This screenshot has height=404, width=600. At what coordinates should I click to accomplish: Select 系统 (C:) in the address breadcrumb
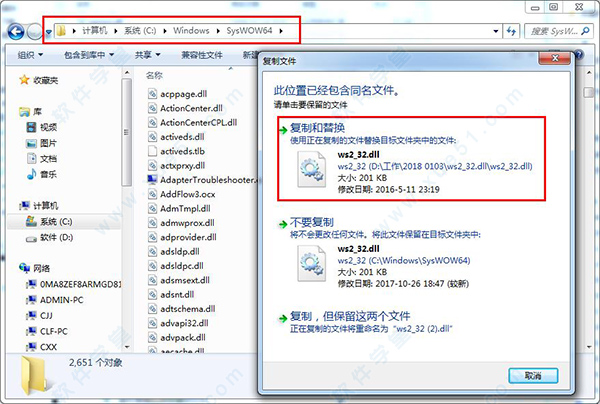tap(140, 31)
